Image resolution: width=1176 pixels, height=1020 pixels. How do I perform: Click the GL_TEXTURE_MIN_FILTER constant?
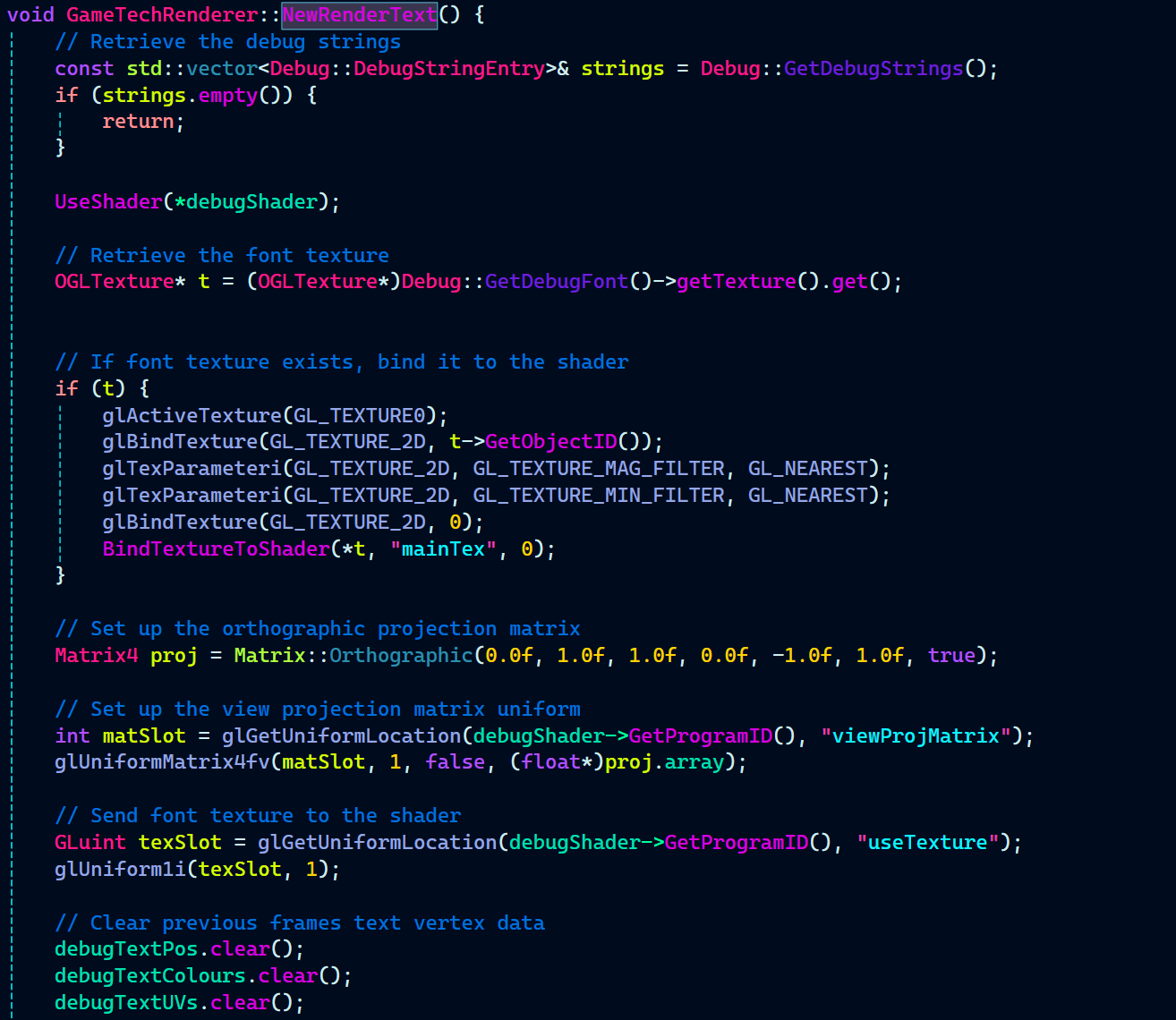pyautogui.click(x=599, y=496)
